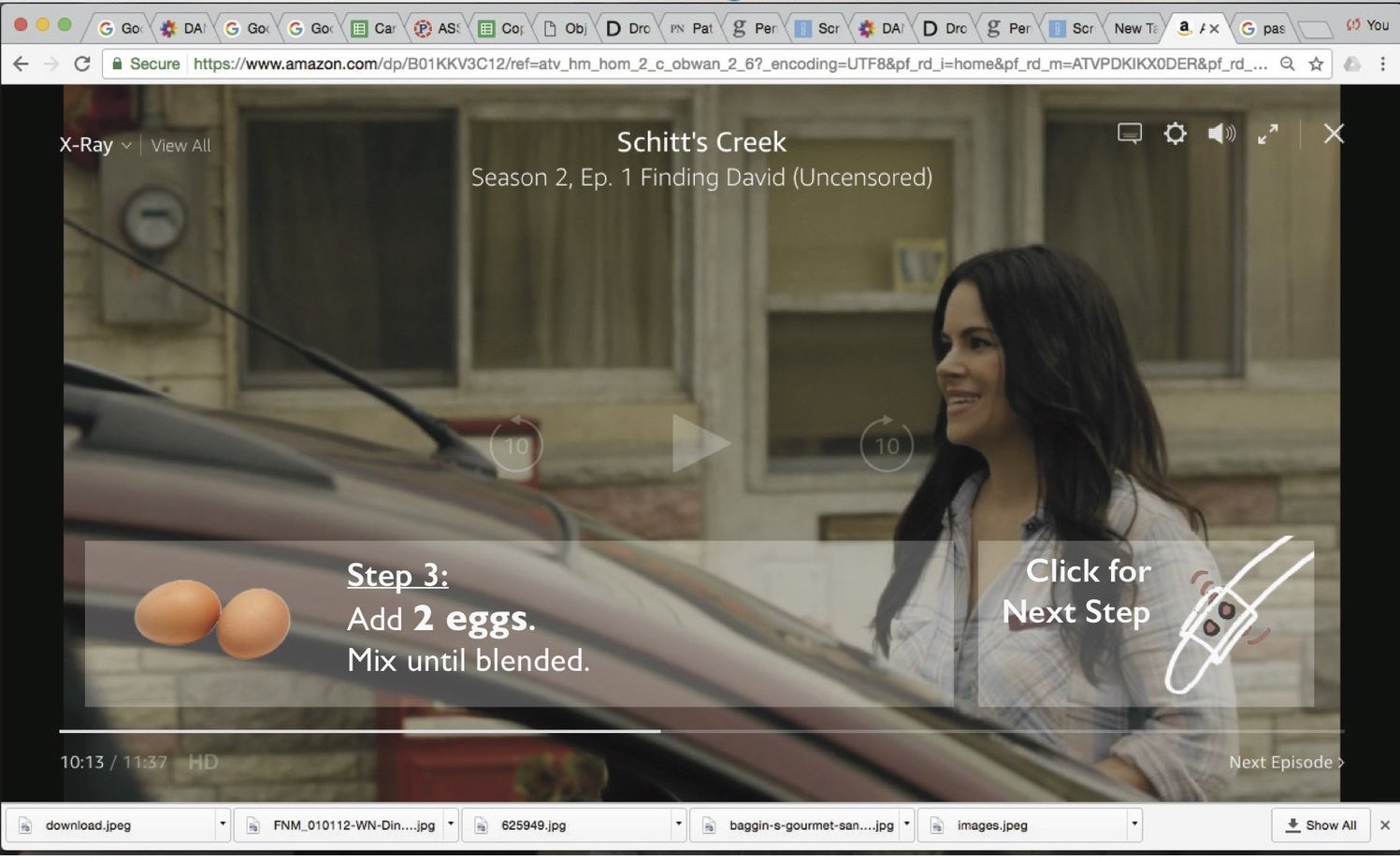Expand options for 625949.jpg
1400x860 pixels.
tap(678, 824)
